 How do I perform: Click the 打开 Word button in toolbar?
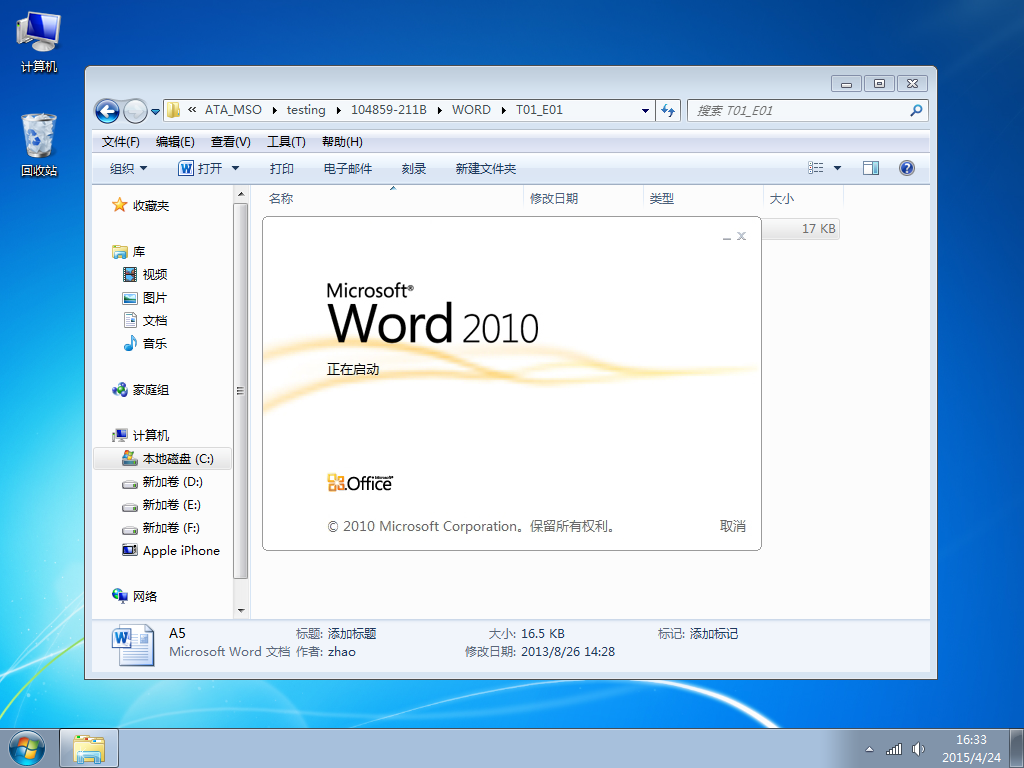[200, 168]
